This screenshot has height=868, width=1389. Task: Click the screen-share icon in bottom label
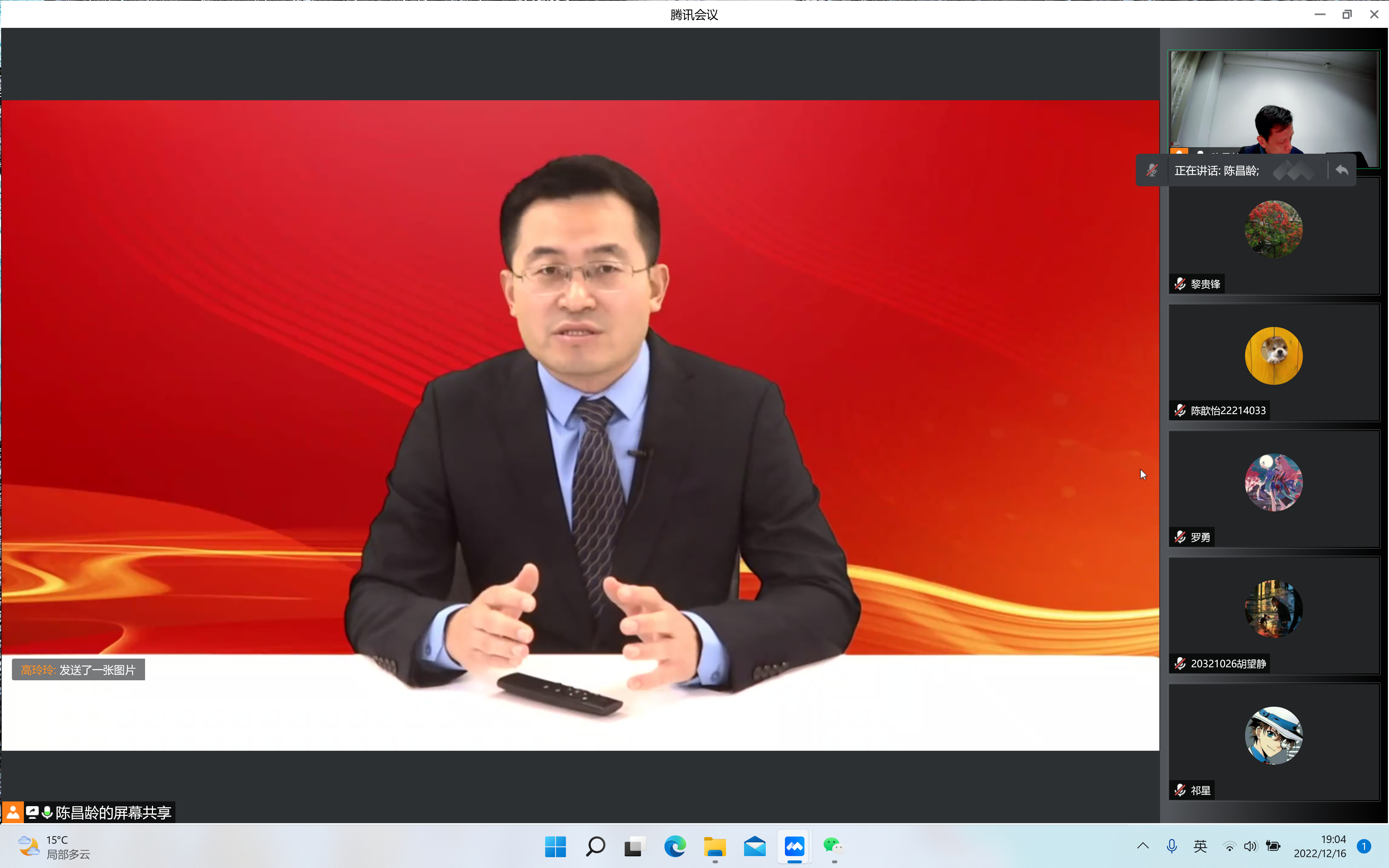click(x=32, y=812)
